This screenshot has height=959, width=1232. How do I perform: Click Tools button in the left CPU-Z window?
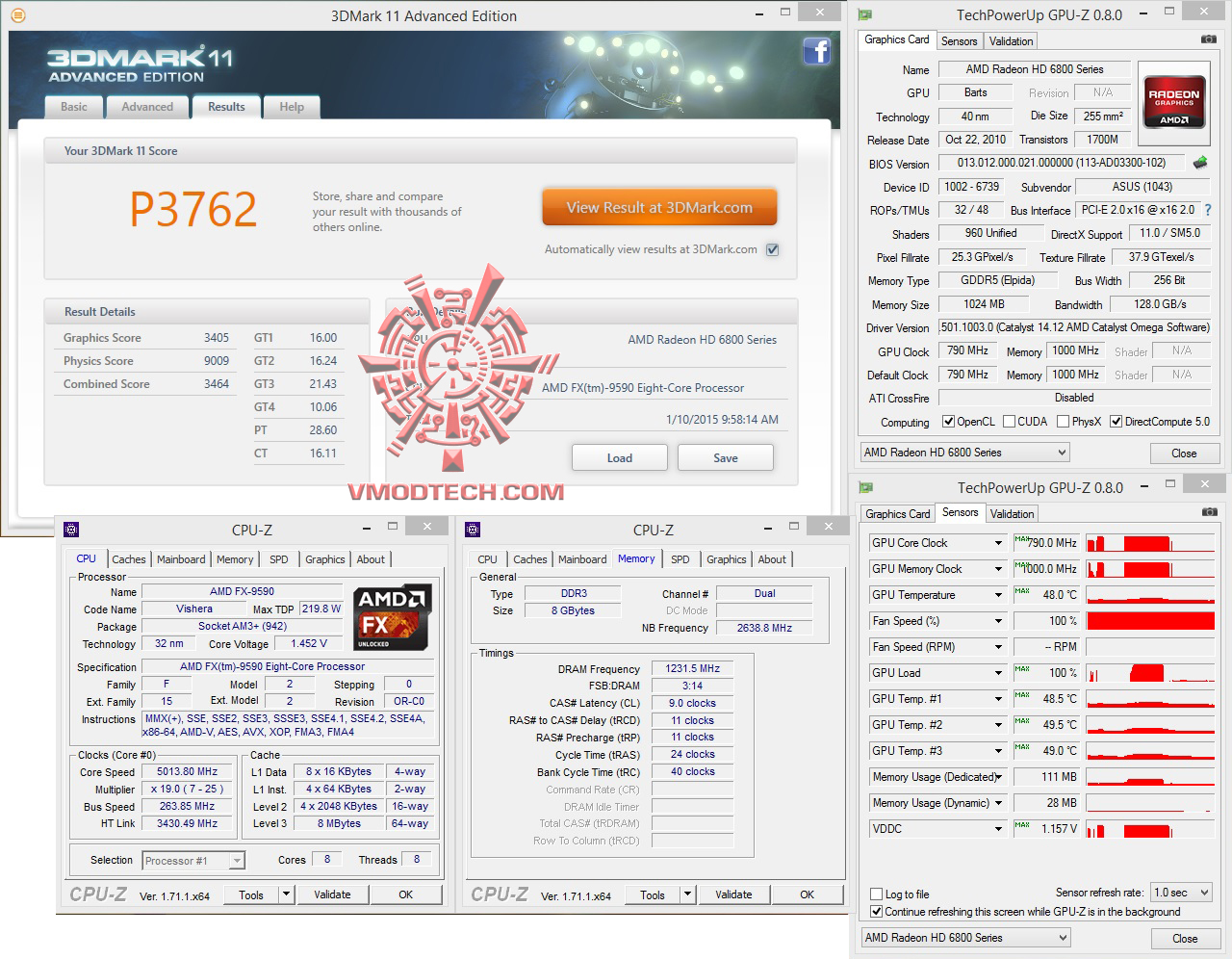point(251,894)
